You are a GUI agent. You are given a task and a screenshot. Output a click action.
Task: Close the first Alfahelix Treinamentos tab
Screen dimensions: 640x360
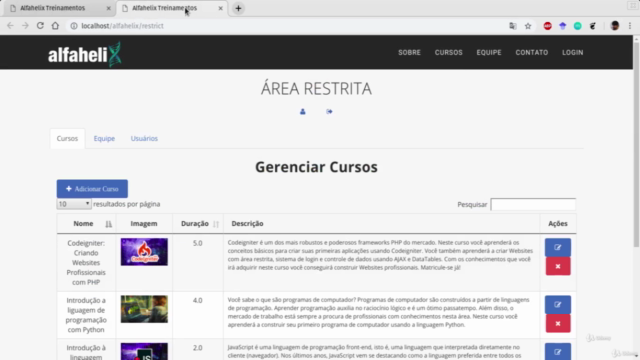(108, 8)
